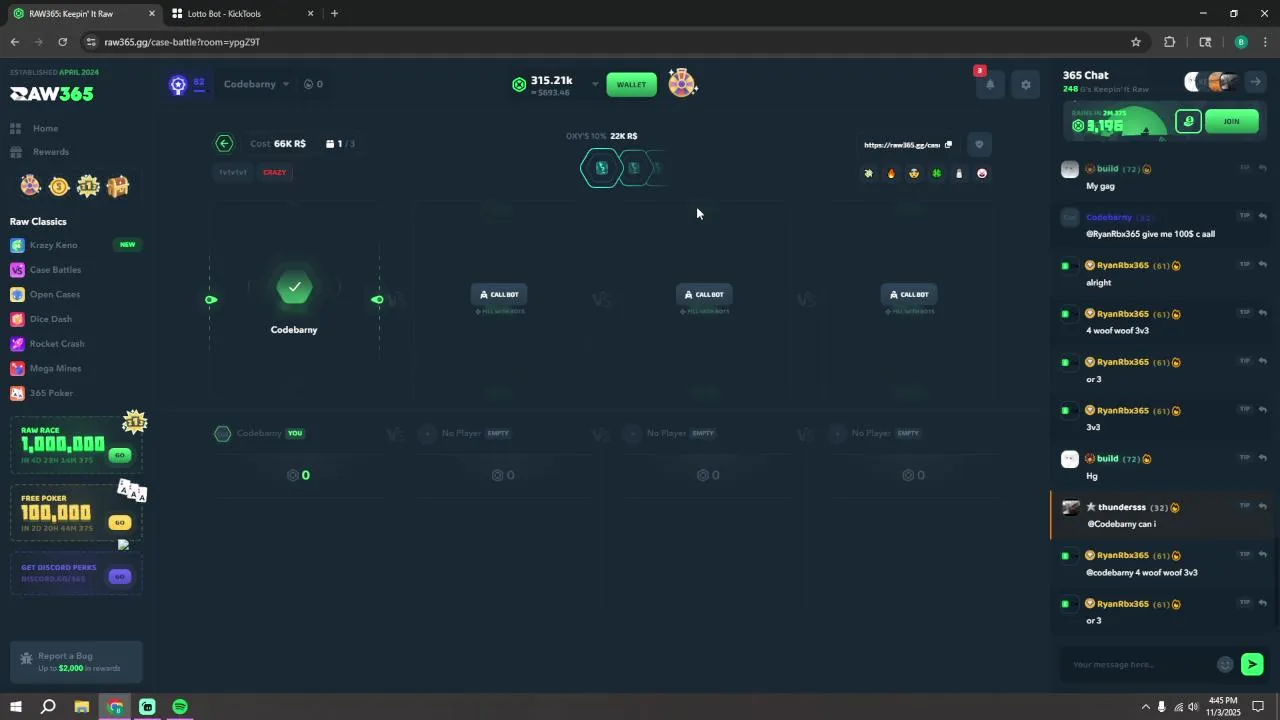Screen dimensions: 1280x720
Task: Click GO on the Free Poker banner
Action: [120, 522]
